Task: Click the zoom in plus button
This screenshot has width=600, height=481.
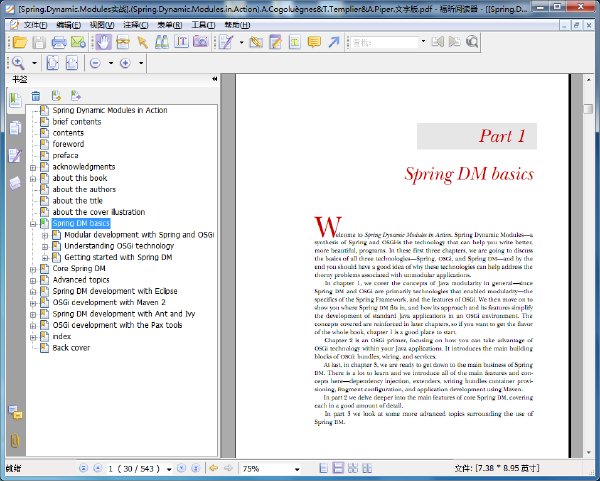Action: point(125,63)
